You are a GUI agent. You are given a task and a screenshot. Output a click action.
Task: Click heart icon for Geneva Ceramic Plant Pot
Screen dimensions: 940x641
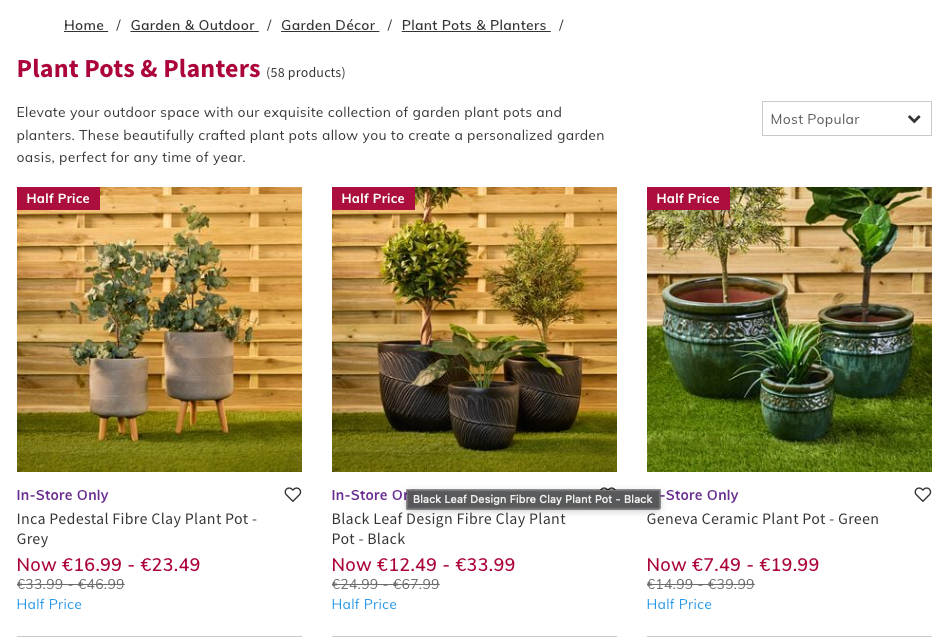pyautogui.click(x=922, y=495)
